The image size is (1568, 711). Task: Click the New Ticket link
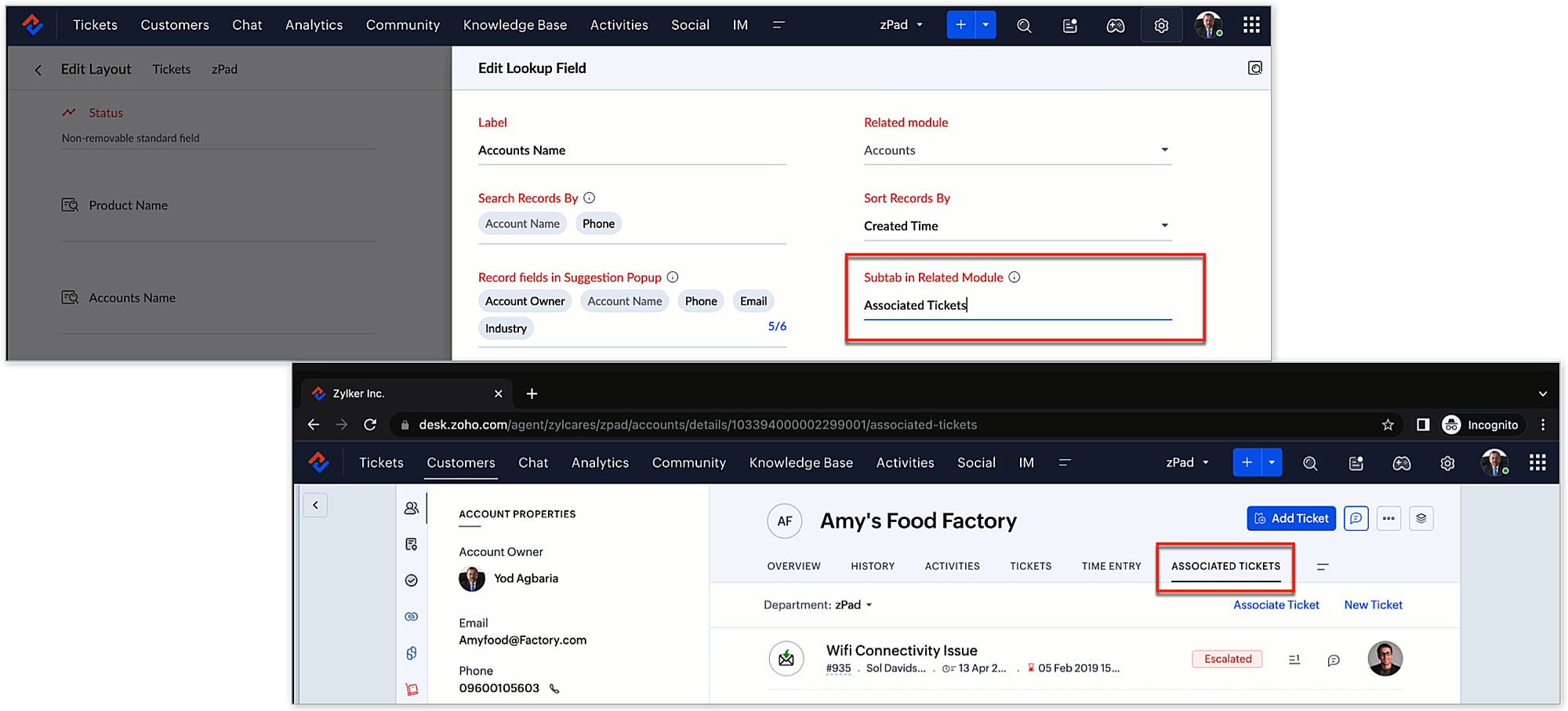point(1373,605)
